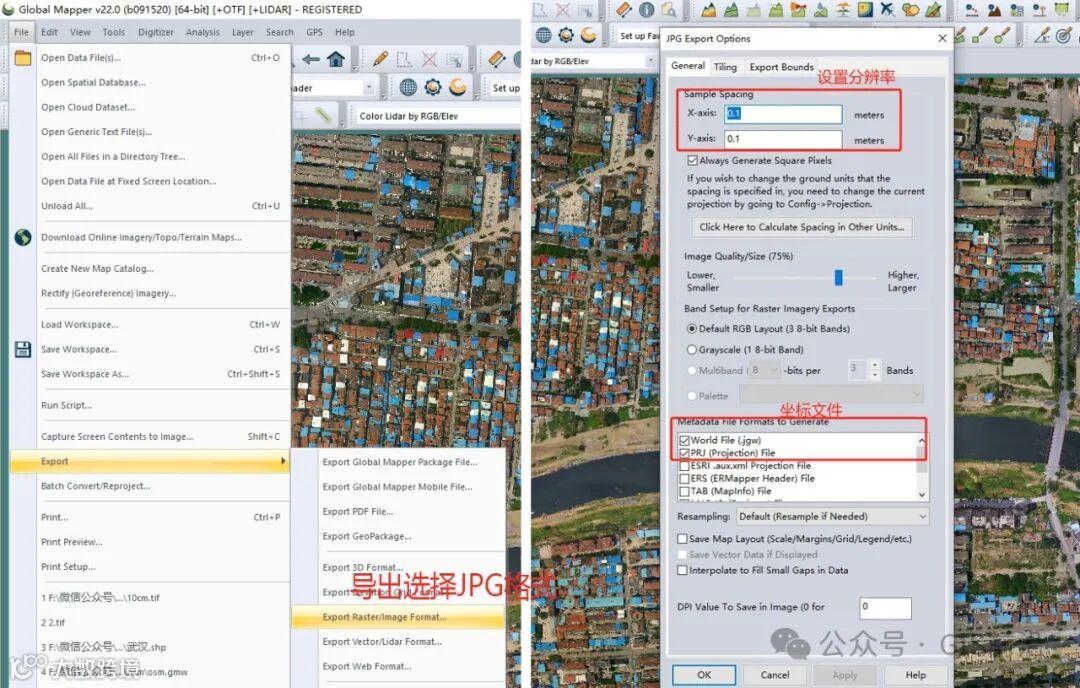Screen dimensions: 1080x688
Task: Click the DPI Value to Save field
Action: [886, 607]
